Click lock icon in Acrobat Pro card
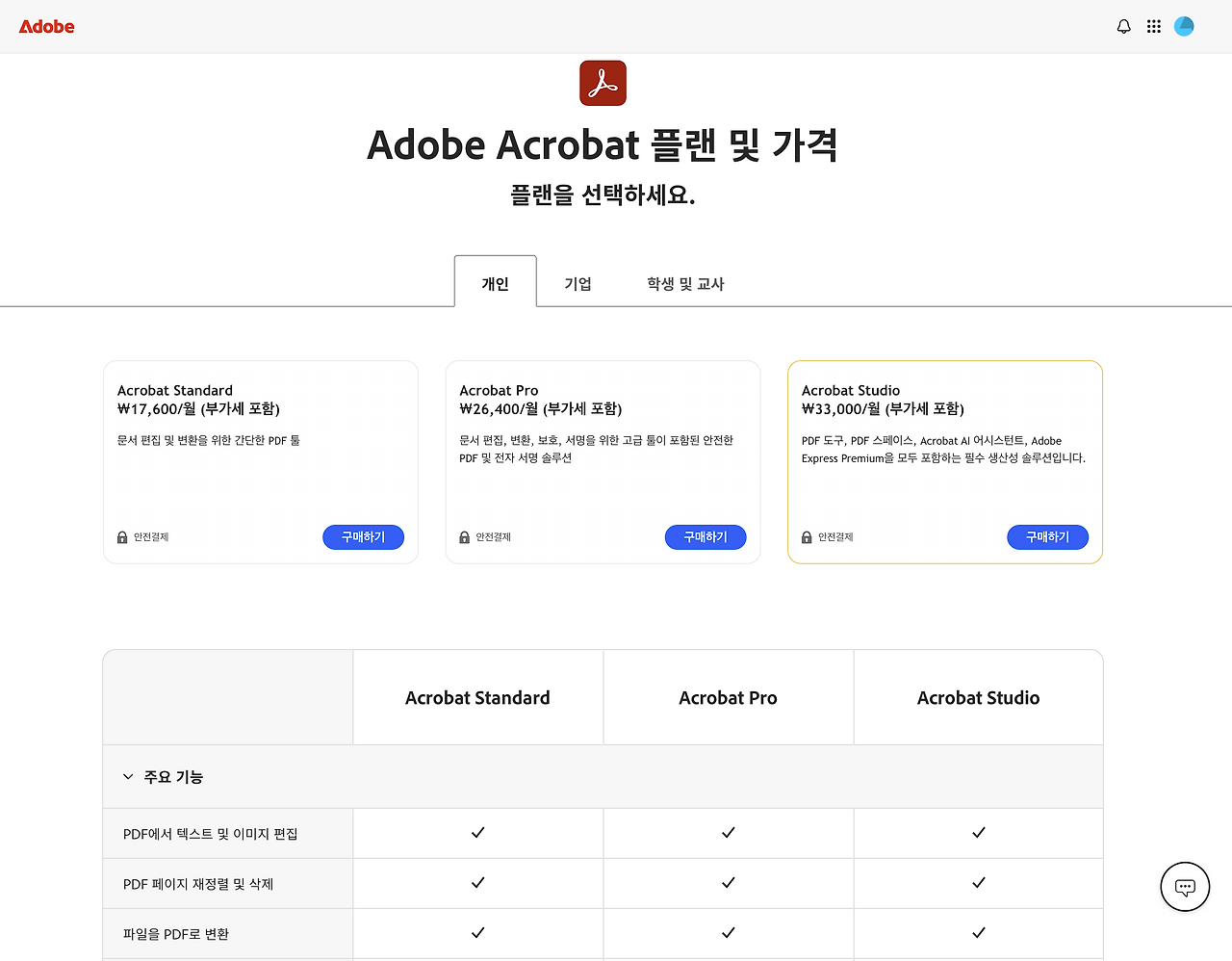 465,537
